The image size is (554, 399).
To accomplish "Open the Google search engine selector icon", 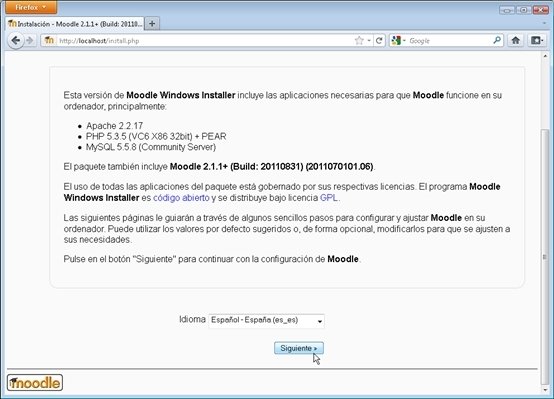I will pos(398,41).
